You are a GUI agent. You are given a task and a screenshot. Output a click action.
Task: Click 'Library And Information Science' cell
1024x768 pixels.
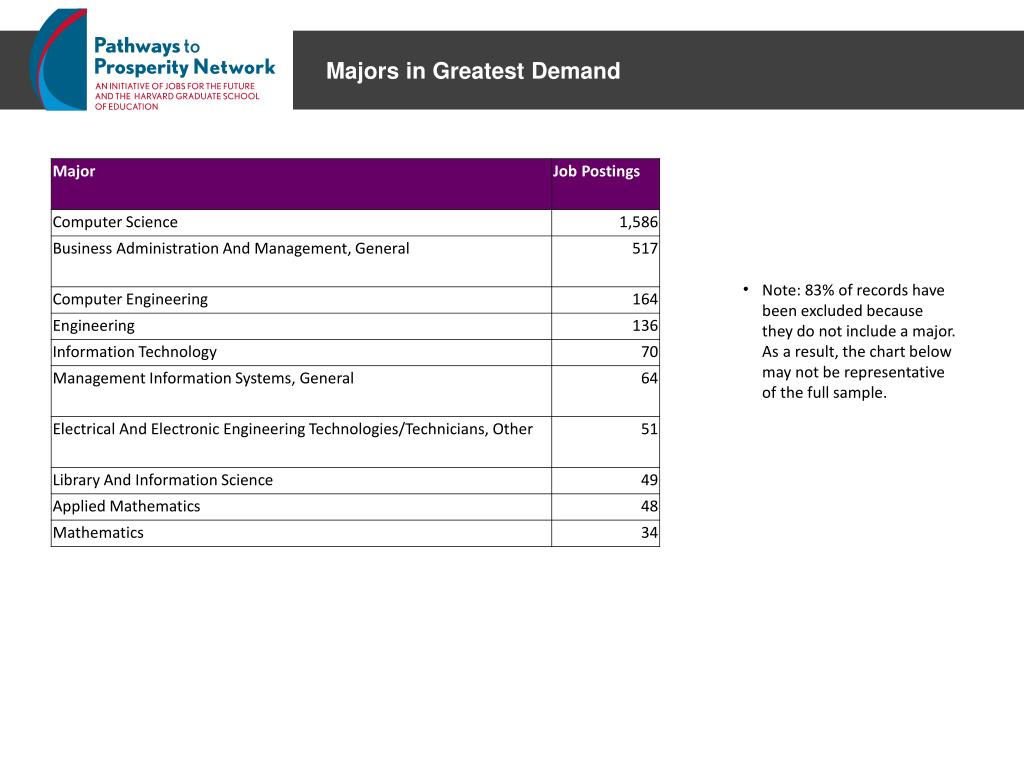[x=301, y=480]
